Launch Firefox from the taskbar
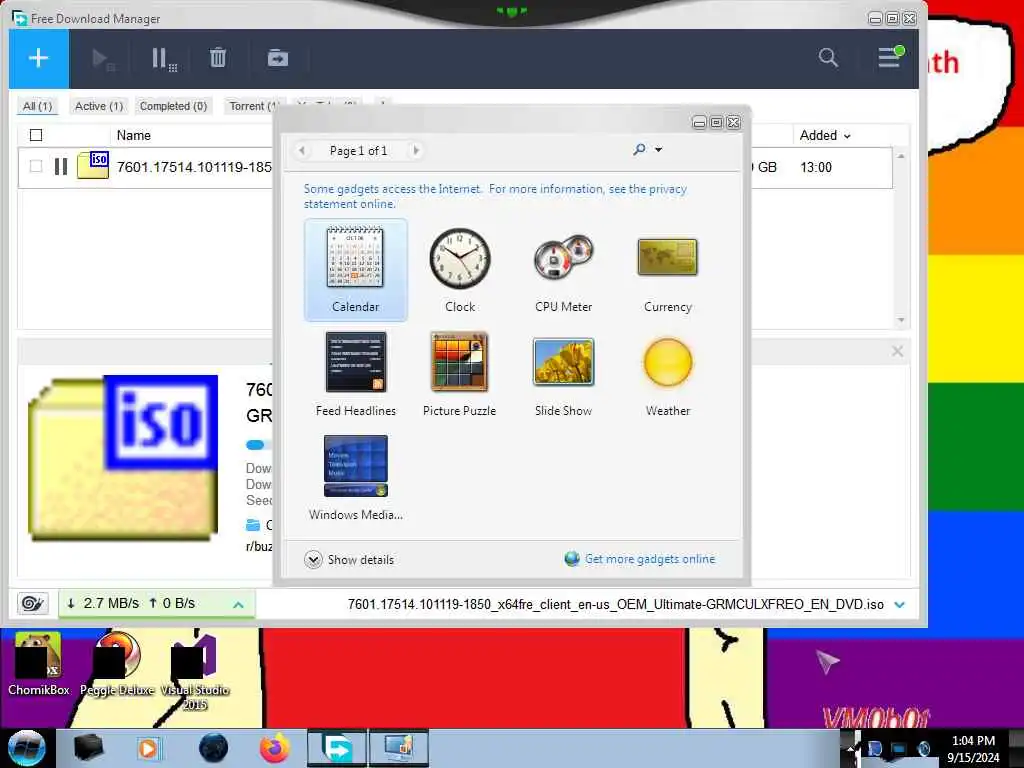The height and width of the screenshot is (768, 1024). (x=275, y=748)
